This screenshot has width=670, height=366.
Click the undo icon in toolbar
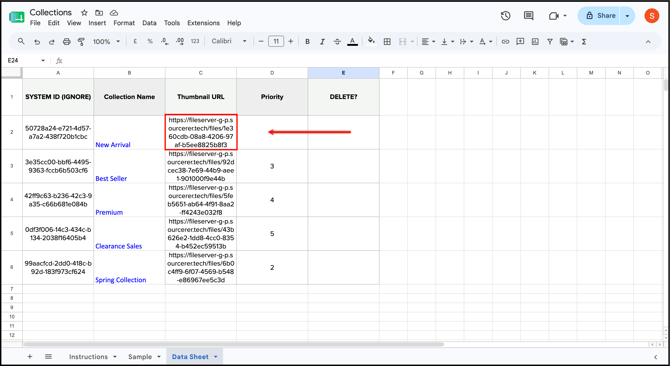click(37, 41)
